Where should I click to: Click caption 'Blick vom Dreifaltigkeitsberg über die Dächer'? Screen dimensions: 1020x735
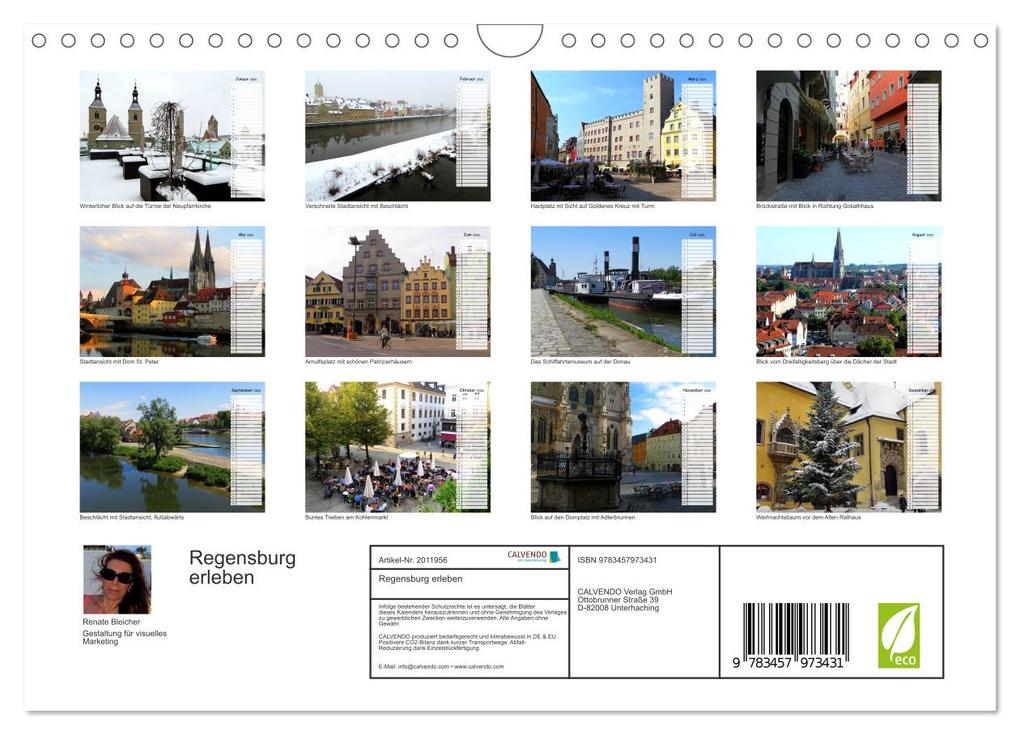(x=826, y=362)
